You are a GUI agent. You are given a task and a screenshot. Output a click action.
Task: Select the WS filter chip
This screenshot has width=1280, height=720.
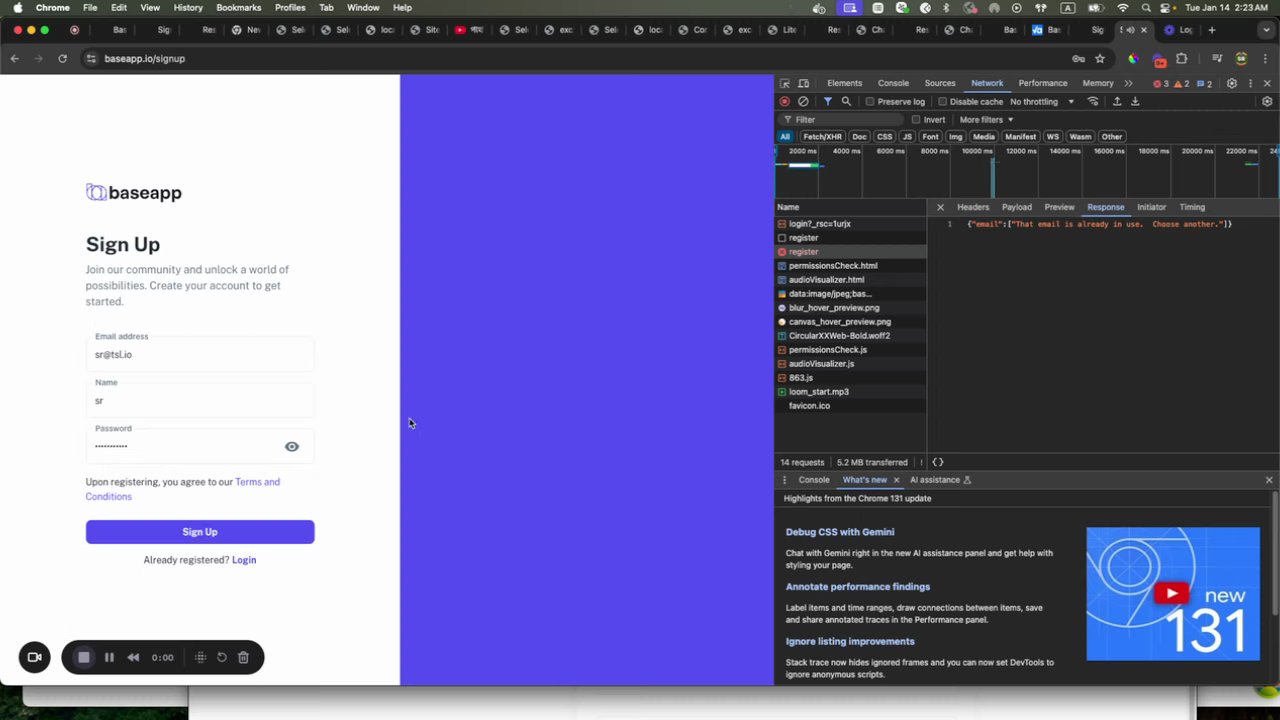click(1053, 137)
